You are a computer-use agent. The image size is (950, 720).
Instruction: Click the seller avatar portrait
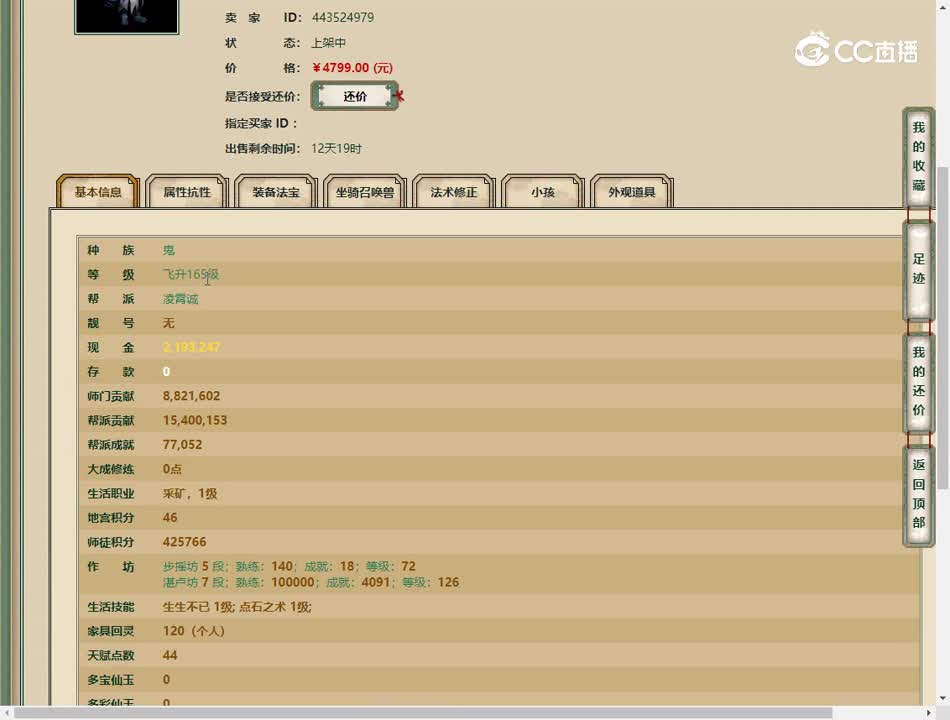pos(126,17)
